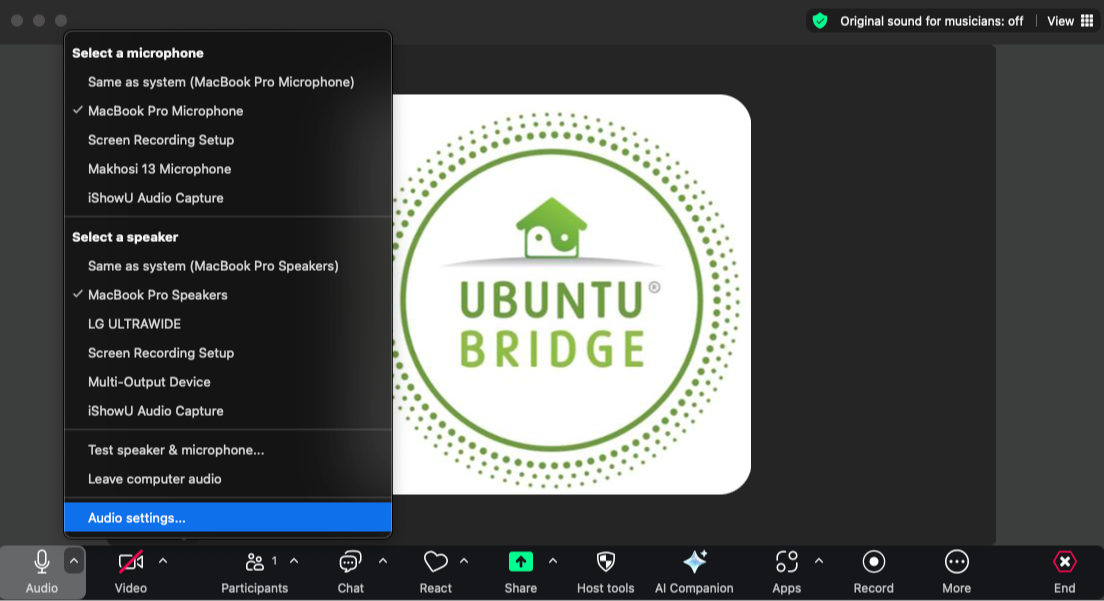Open Host tools shield icon
The image size is (1104, 601).
[606, 562]
